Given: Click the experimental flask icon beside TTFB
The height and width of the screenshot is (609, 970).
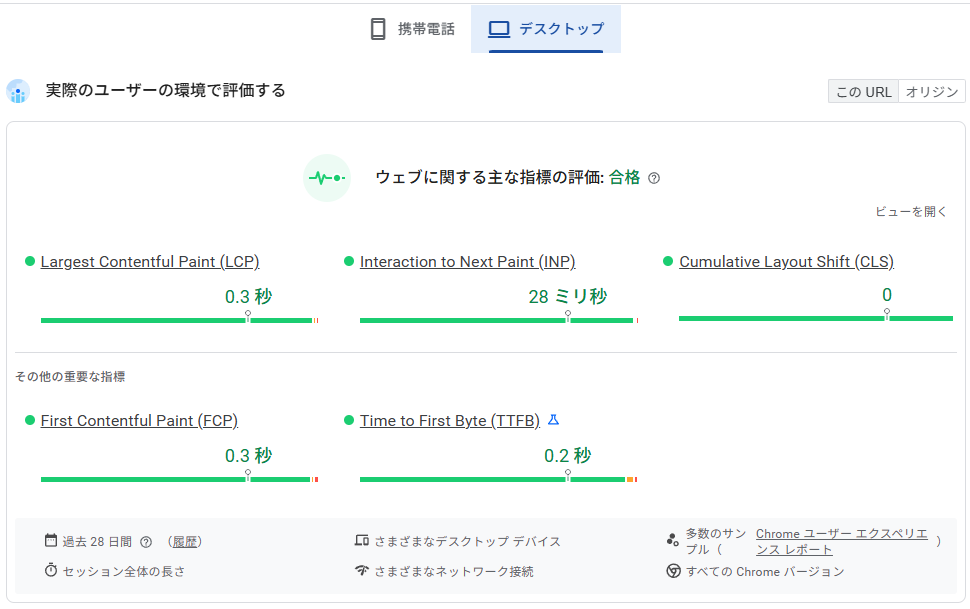Looking at the screenshot, I should coord(553,420).
